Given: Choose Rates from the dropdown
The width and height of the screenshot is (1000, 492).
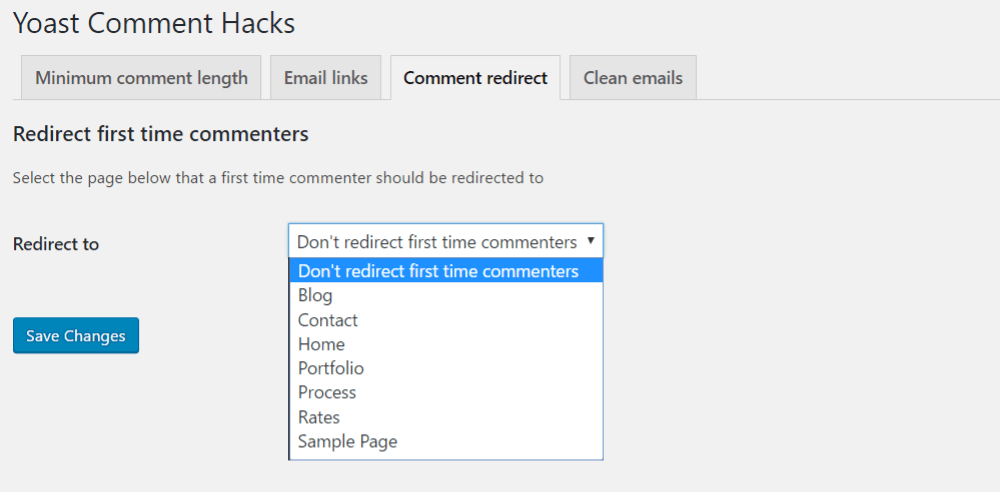Looking at the screenshot, I should tap(446, 417).
